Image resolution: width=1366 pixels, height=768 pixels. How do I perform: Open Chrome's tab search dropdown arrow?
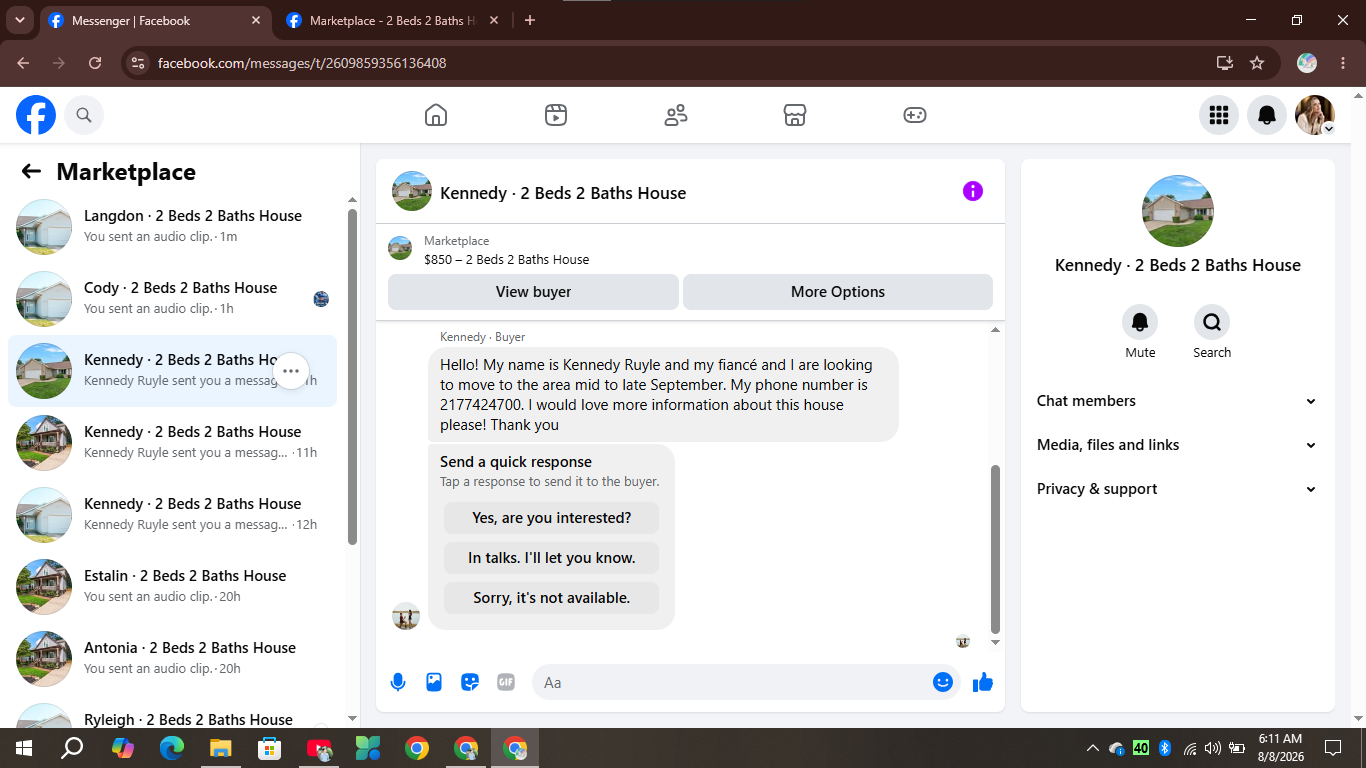click(x=19, y=20)
